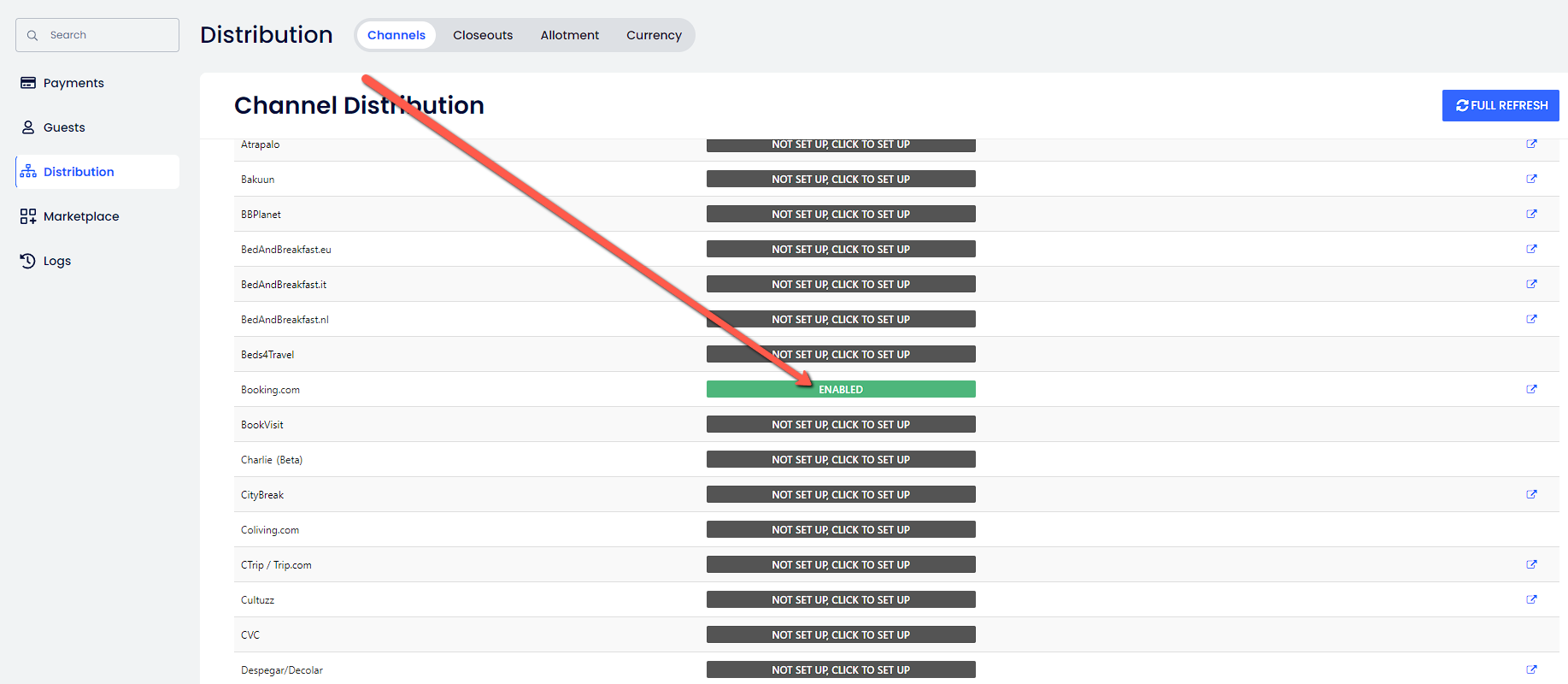Switch to the Closeouts tab
1568x684 pixels.
[x=483, y=35]
